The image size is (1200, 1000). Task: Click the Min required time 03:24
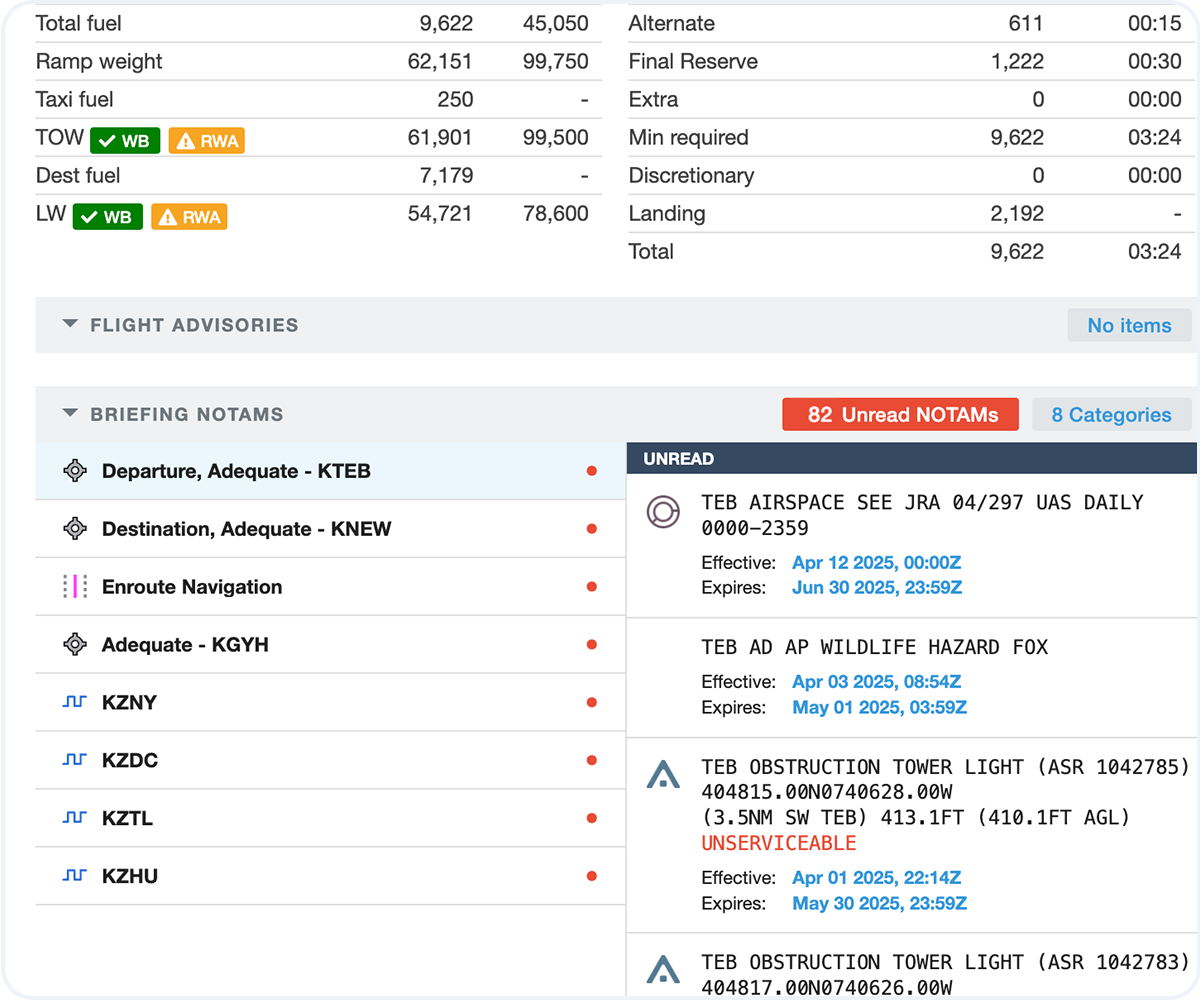(x=1155, y=137)
